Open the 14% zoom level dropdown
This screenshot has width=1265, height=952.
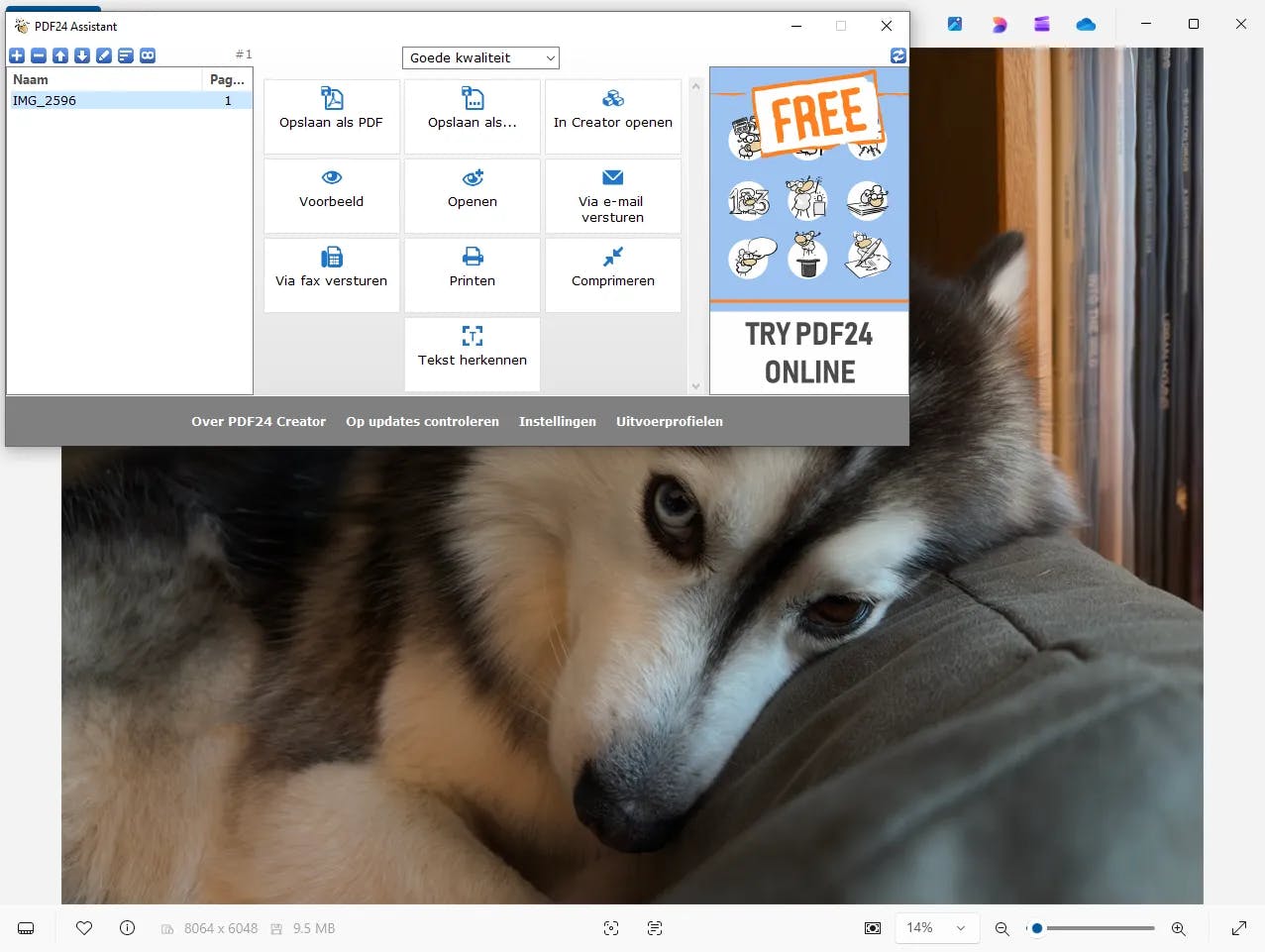pyautogui.click(x=936, y=928)
